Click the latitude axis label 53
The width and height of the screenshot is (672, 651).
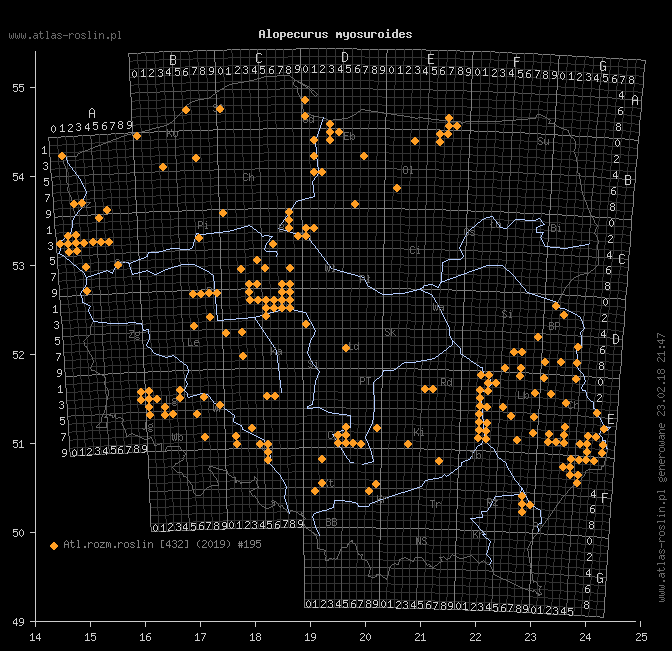point(18,266)
